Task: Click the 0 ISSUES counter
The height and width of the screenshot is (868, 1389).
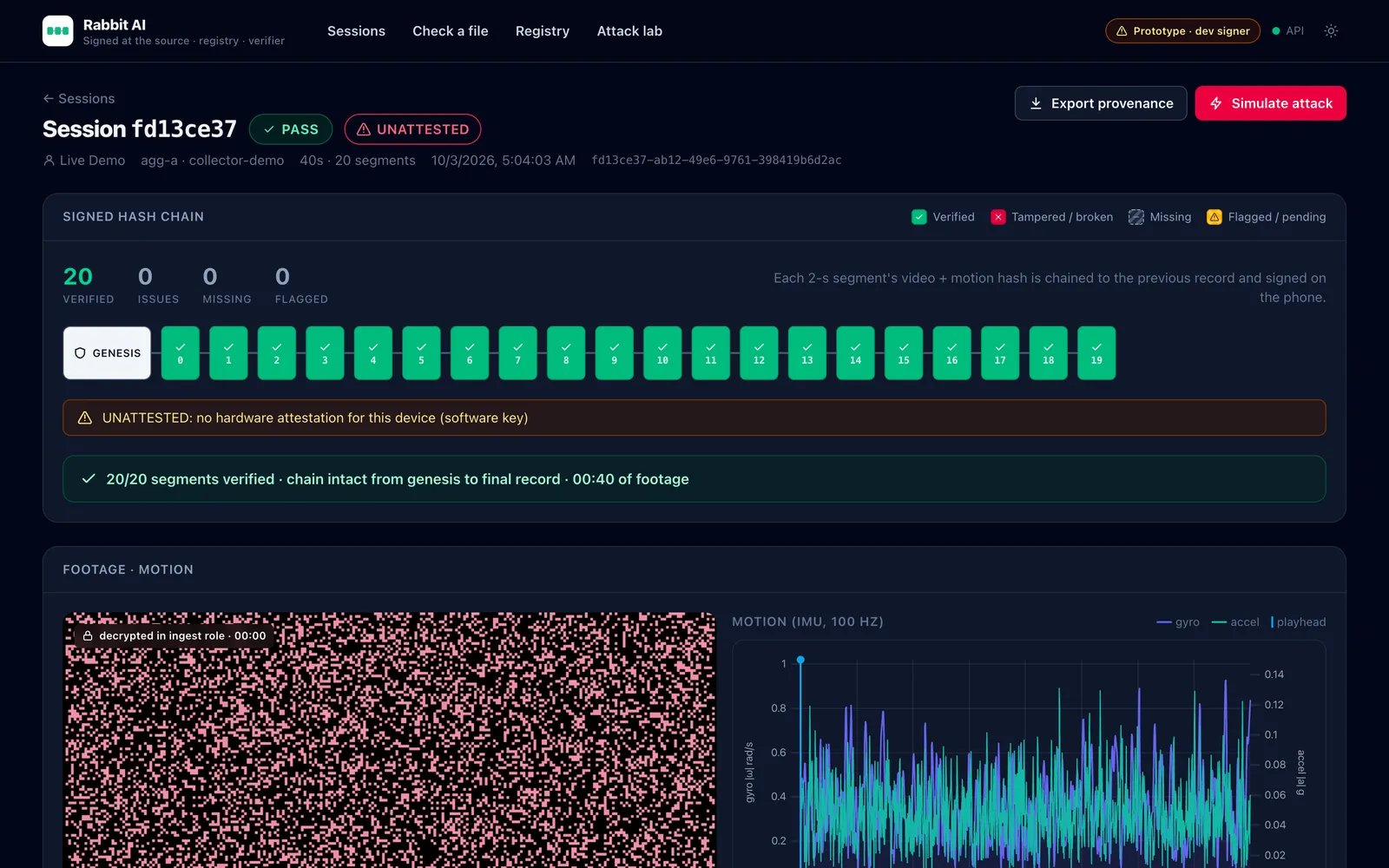Action: point(158,285)
